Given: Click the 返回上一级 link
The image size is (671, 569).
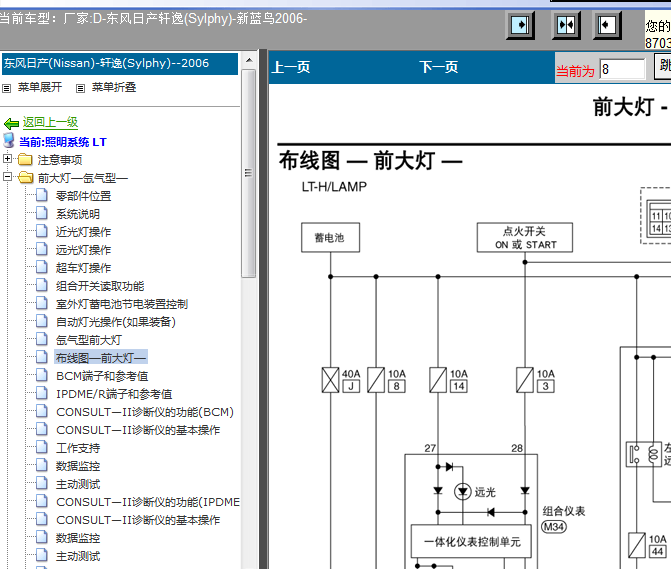Looking at the screenshot, I should [50, 122].
